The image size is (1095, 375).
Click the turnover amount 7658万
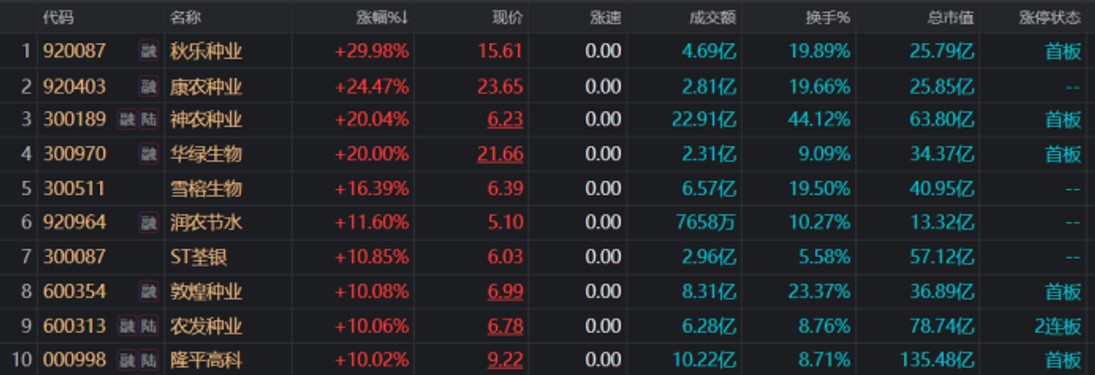coord(706,222)
